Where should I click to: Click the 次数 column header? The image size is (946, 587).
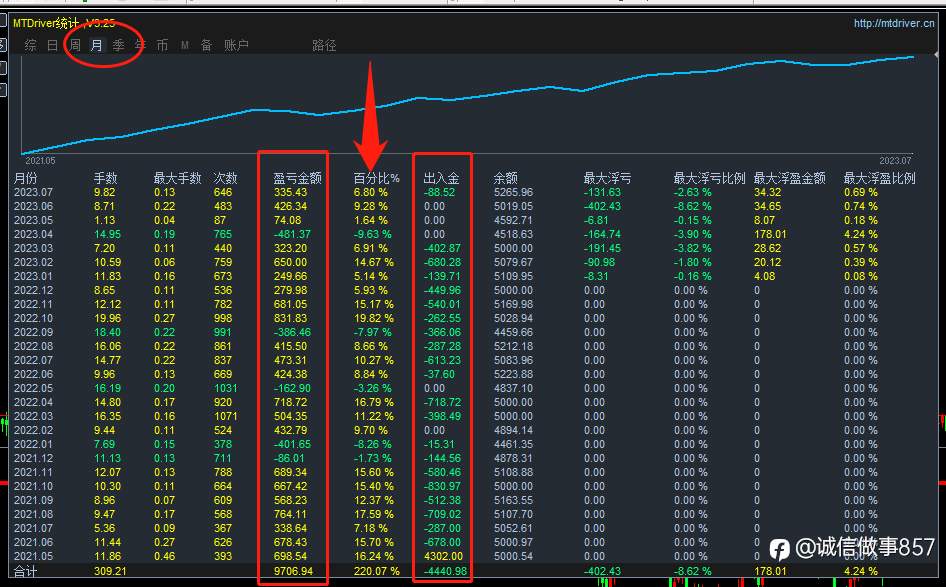point(225,179)
